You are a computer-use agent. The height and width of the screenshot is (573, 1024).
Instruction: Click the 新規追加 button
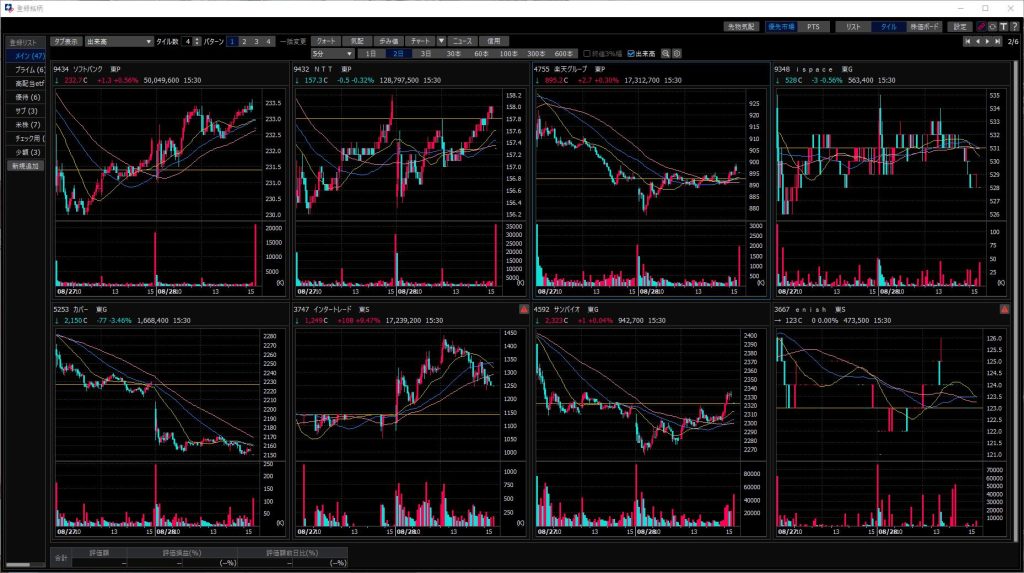(x=26, y=165)
